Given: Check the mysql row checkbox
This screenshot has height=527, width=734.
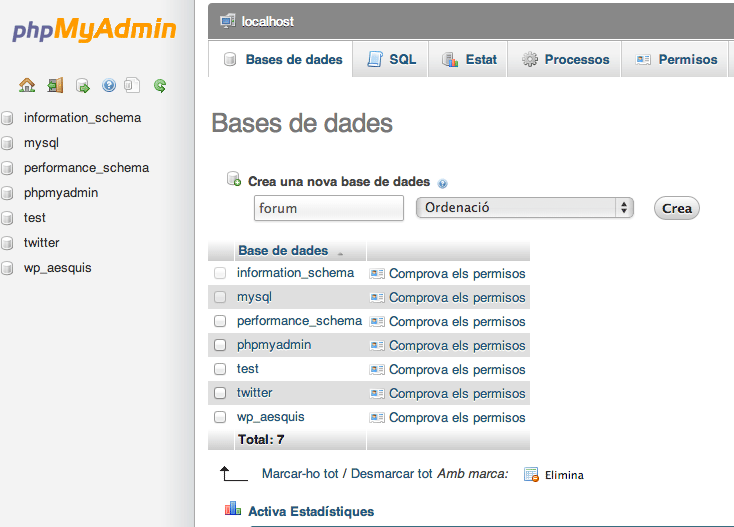Looking at the screenshot, I should pyautogui.click(x=220, y=297).
